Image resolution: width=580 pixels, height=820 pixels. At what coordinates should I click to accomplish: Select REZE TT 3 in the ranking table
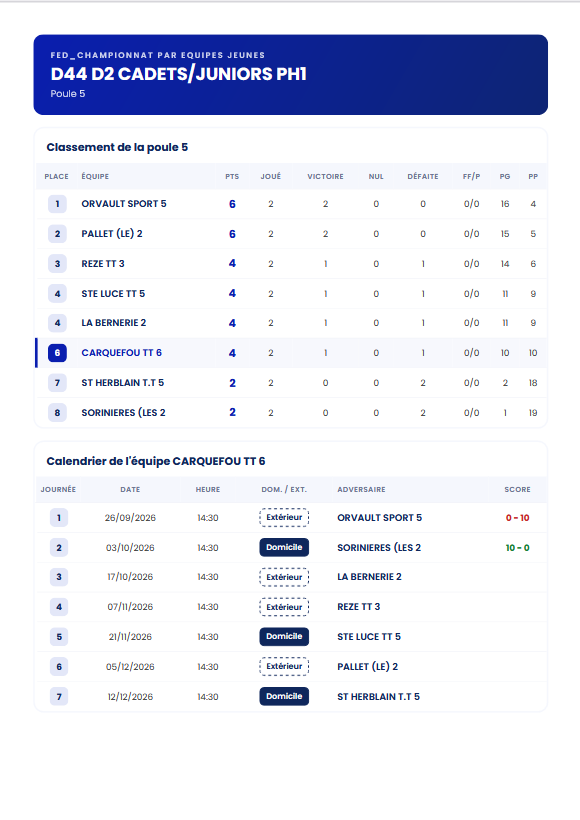[x=103, y=264]
